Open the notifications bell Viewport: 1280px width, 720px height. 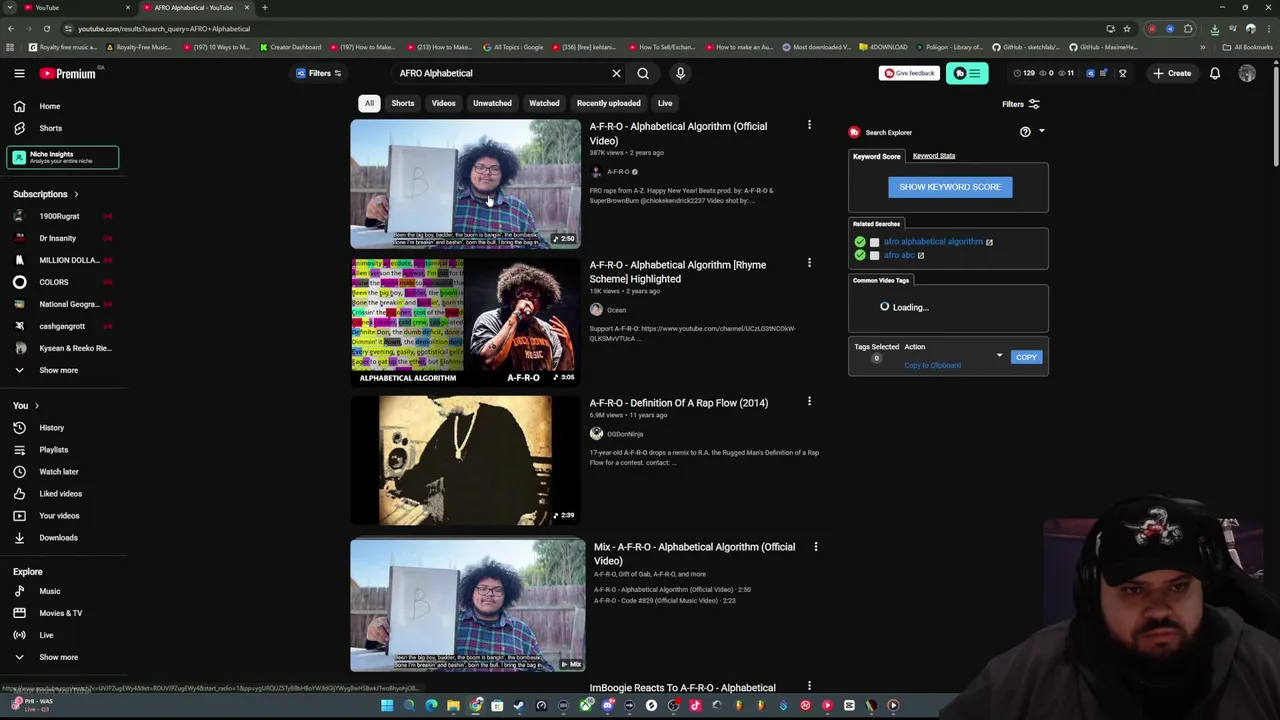point(1215,73)
